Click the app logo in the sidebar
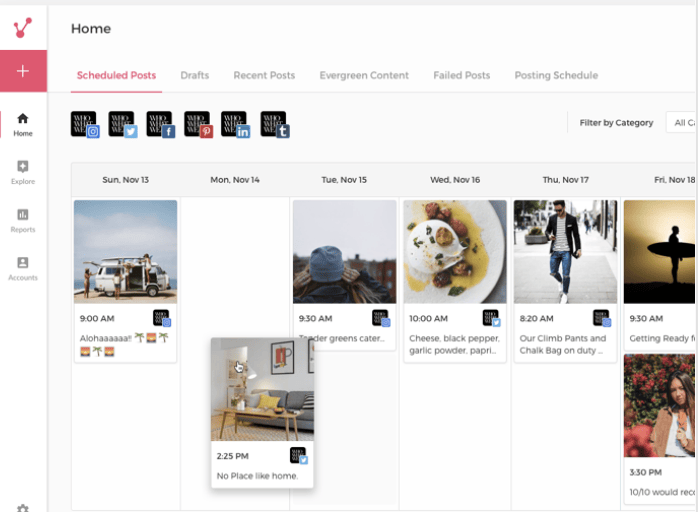This screenshot has width=698, height=512. (23, 28)
